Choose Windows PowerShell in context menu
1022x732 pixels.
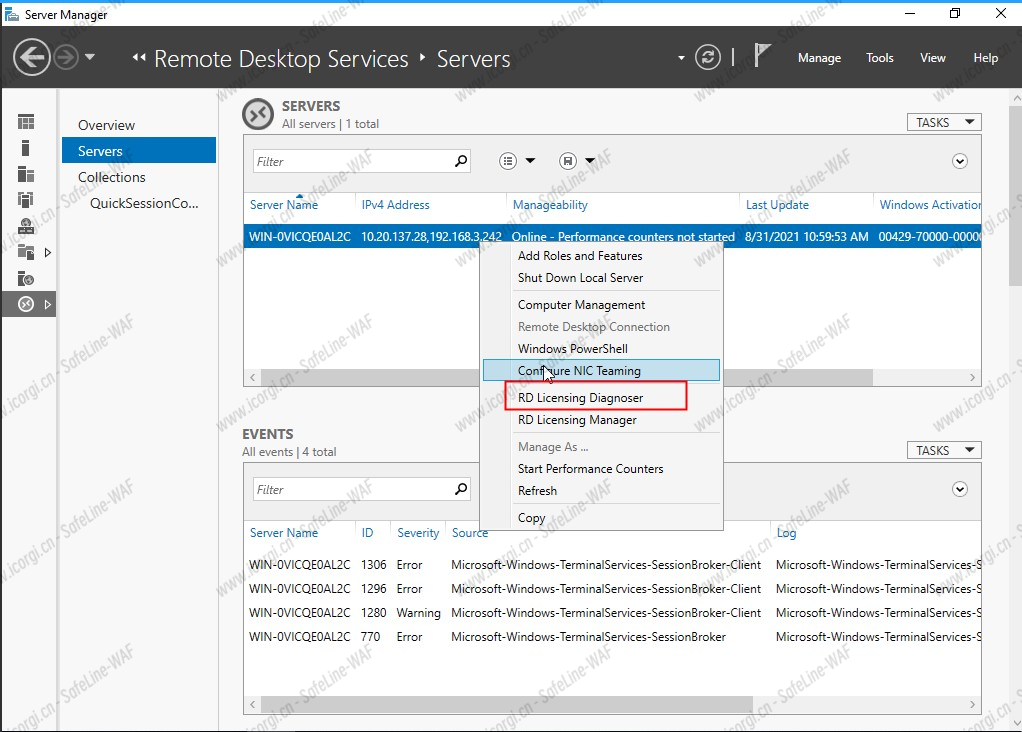(572, 349)
